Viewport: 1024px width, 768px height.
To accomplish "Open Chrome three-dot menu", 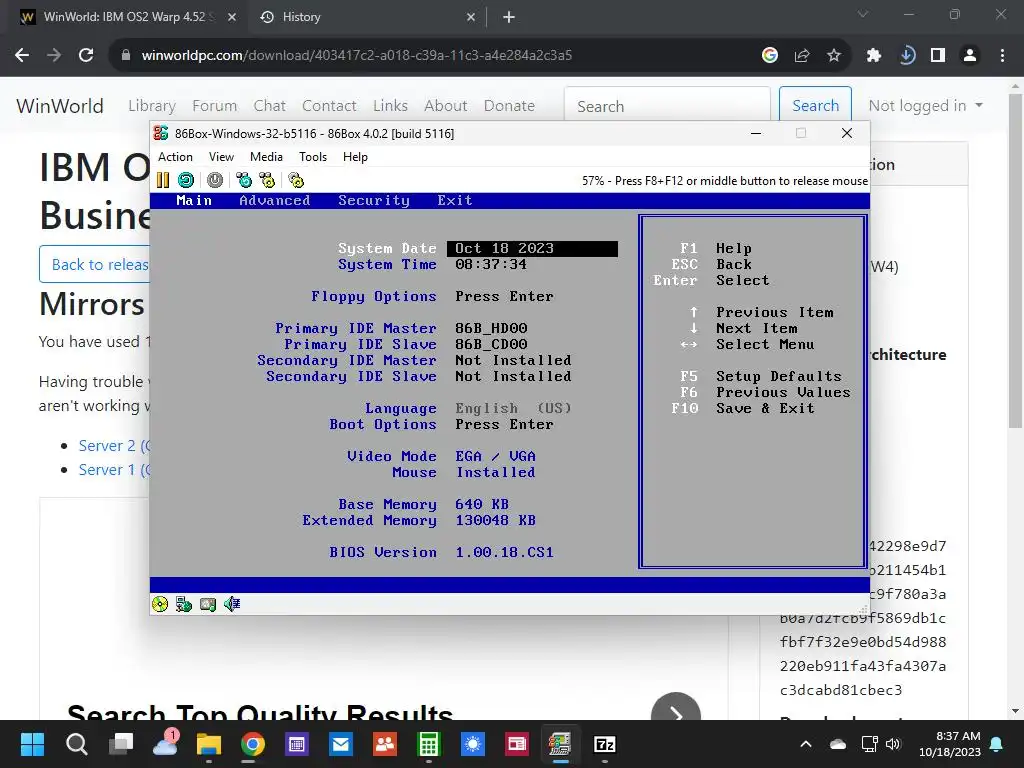I will [1002, 56].
